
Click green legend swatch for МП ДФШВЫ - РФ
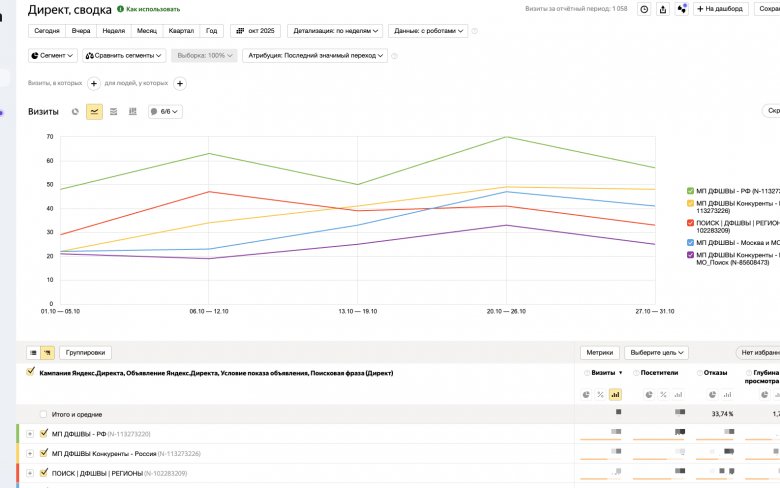click(690, 190)
